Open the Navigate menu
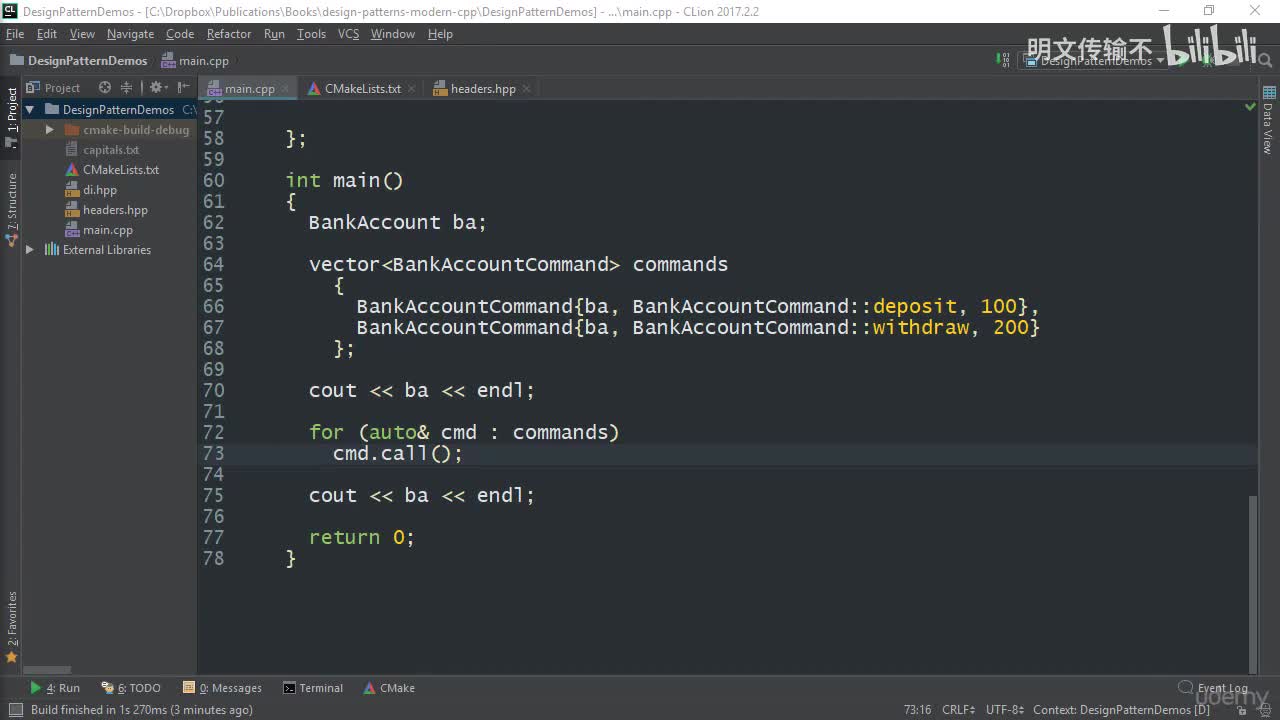This screenshot has height=720, width=1280. pyautogui.click(x=131, y=34)
